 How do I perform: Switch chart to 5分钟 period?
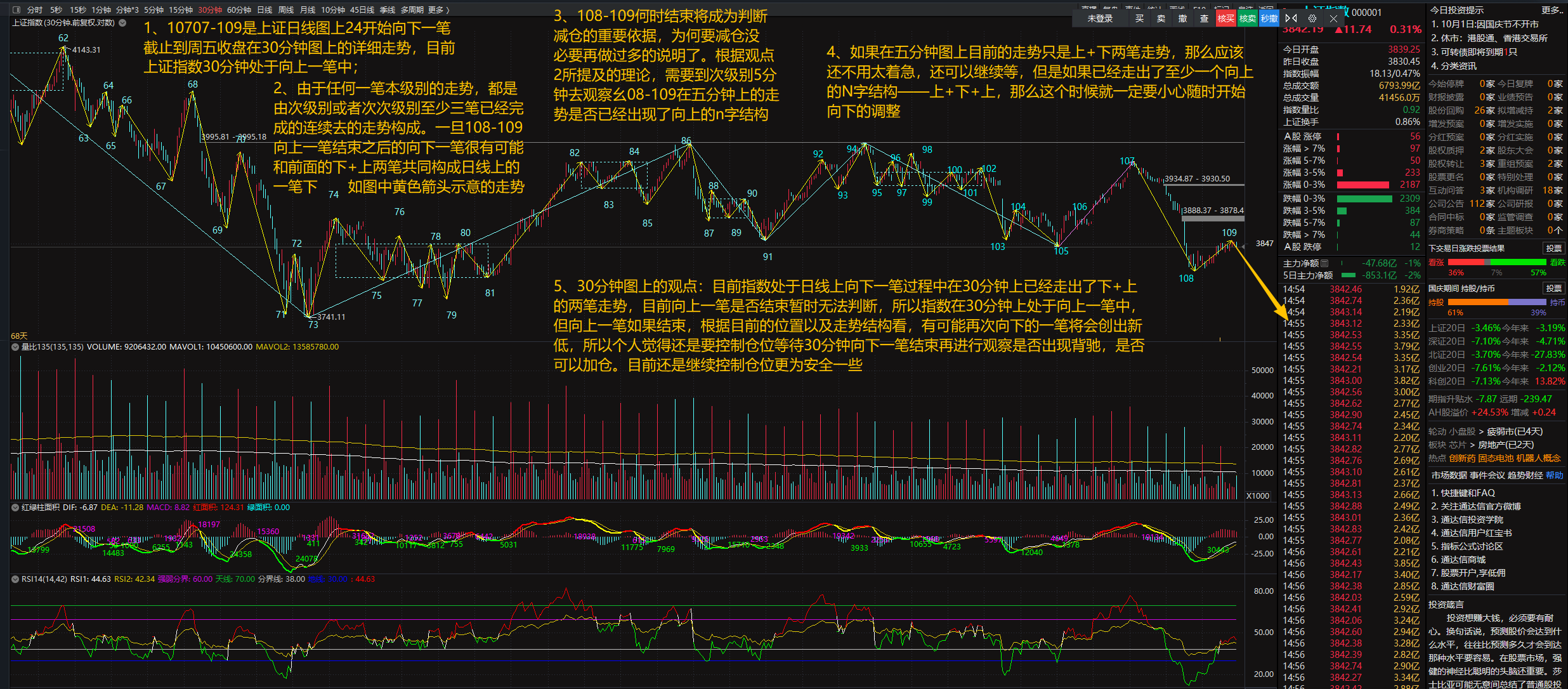[x=153, y=10]
